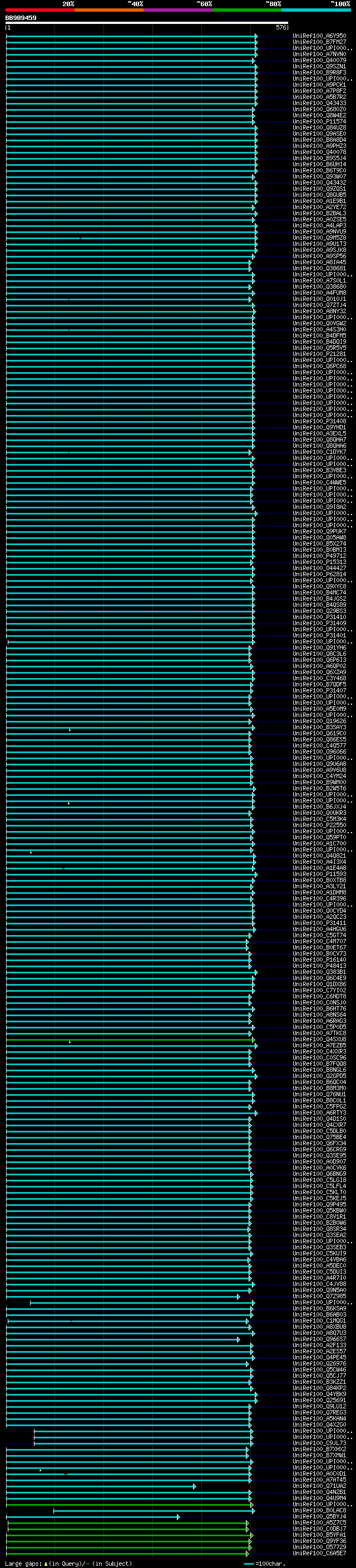The height and width of the screenshot is (1568, 356).
Task: Open hit UniRef100_P15313
Action: click(319, 562)
